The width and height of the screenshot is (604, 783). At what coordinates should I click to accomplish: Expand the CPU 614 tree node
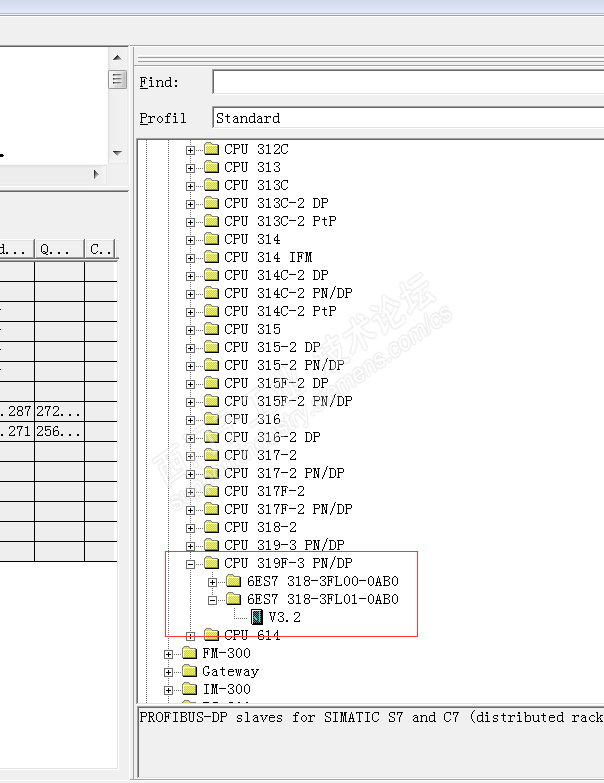pos(190,636)
